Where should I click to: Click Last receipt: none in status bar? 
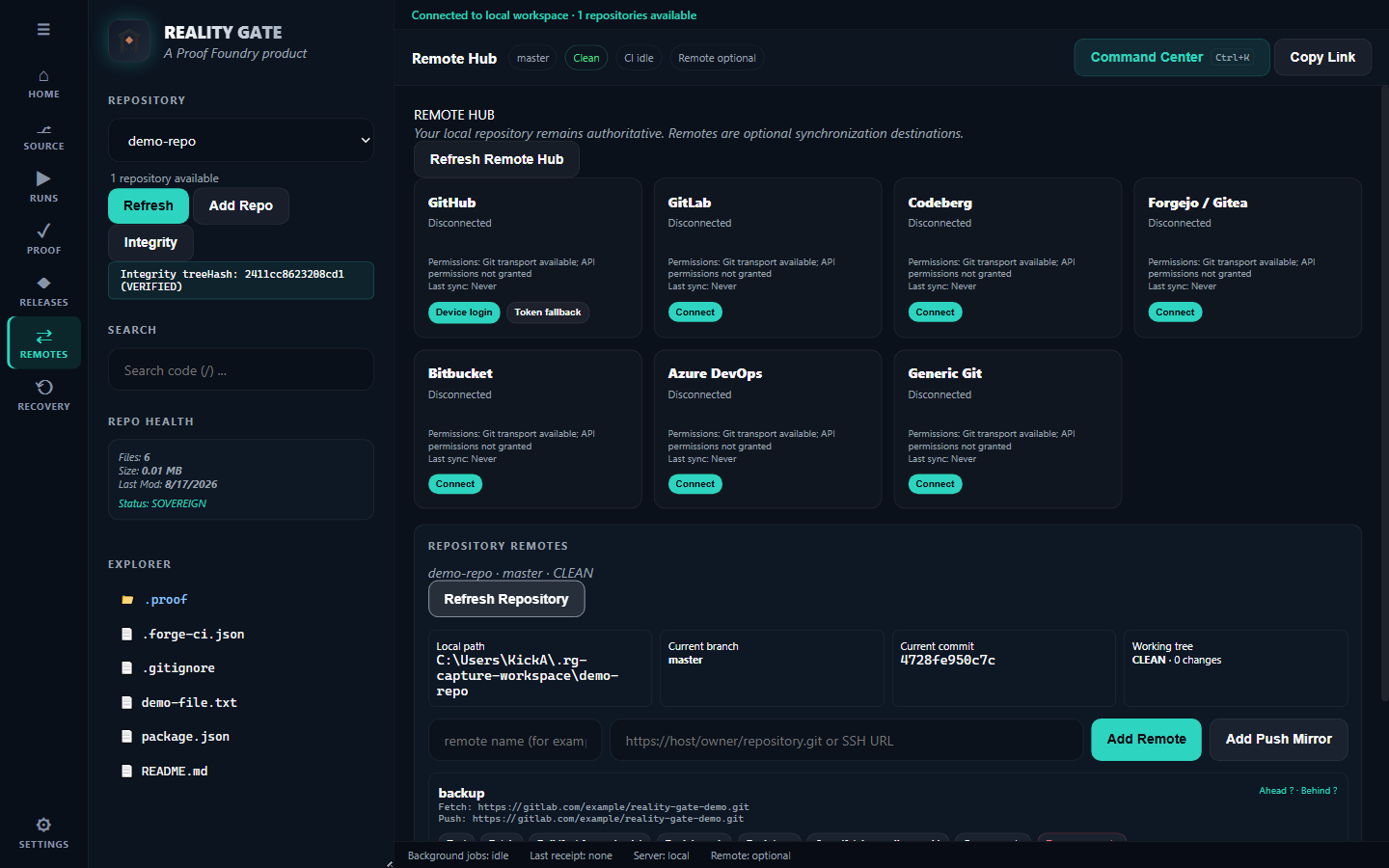pos(571,855)
